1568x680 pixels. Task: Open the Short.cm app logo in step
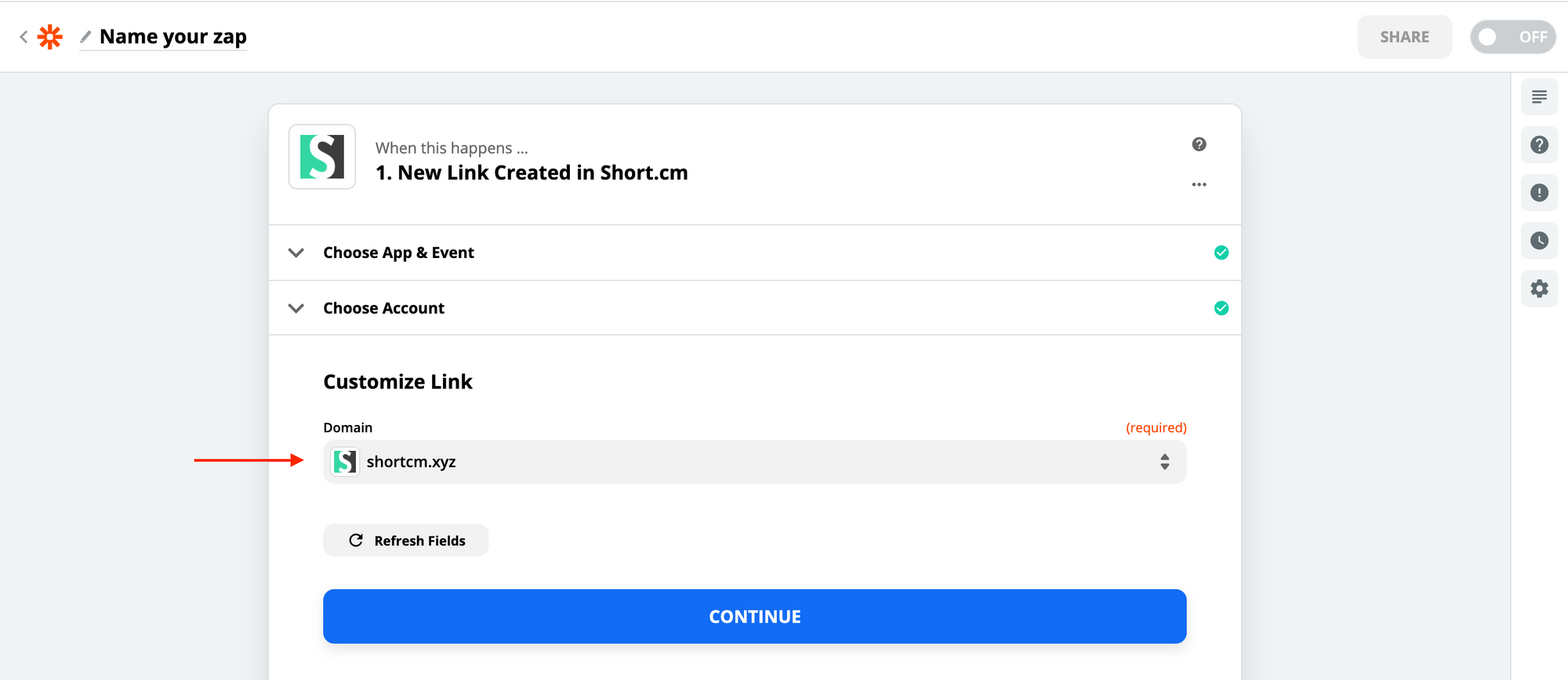322,157
